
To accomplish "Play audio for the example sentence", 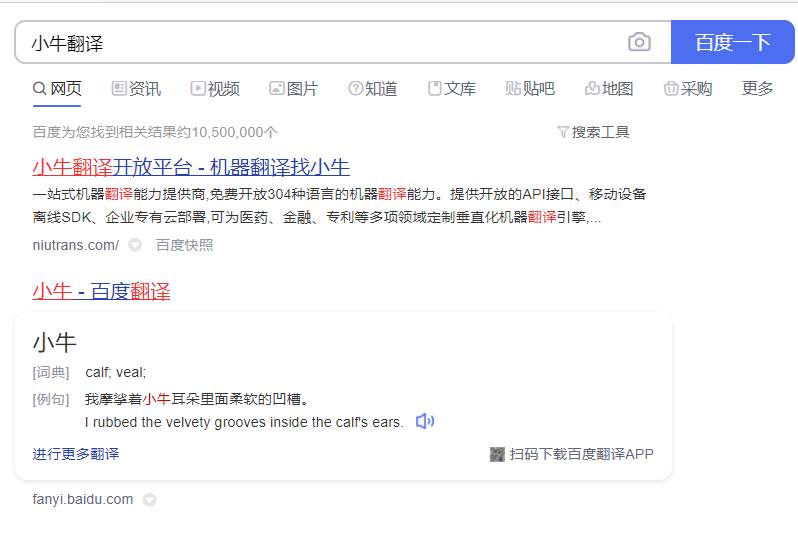I will [424, 422].
